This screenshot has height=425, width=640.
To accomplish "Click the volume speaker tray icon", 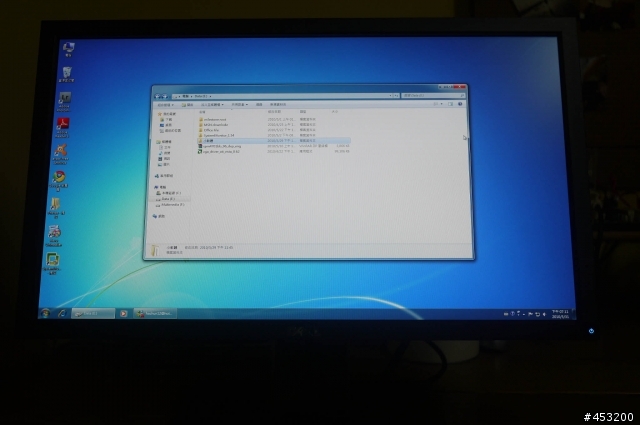I will coord(544,314).
